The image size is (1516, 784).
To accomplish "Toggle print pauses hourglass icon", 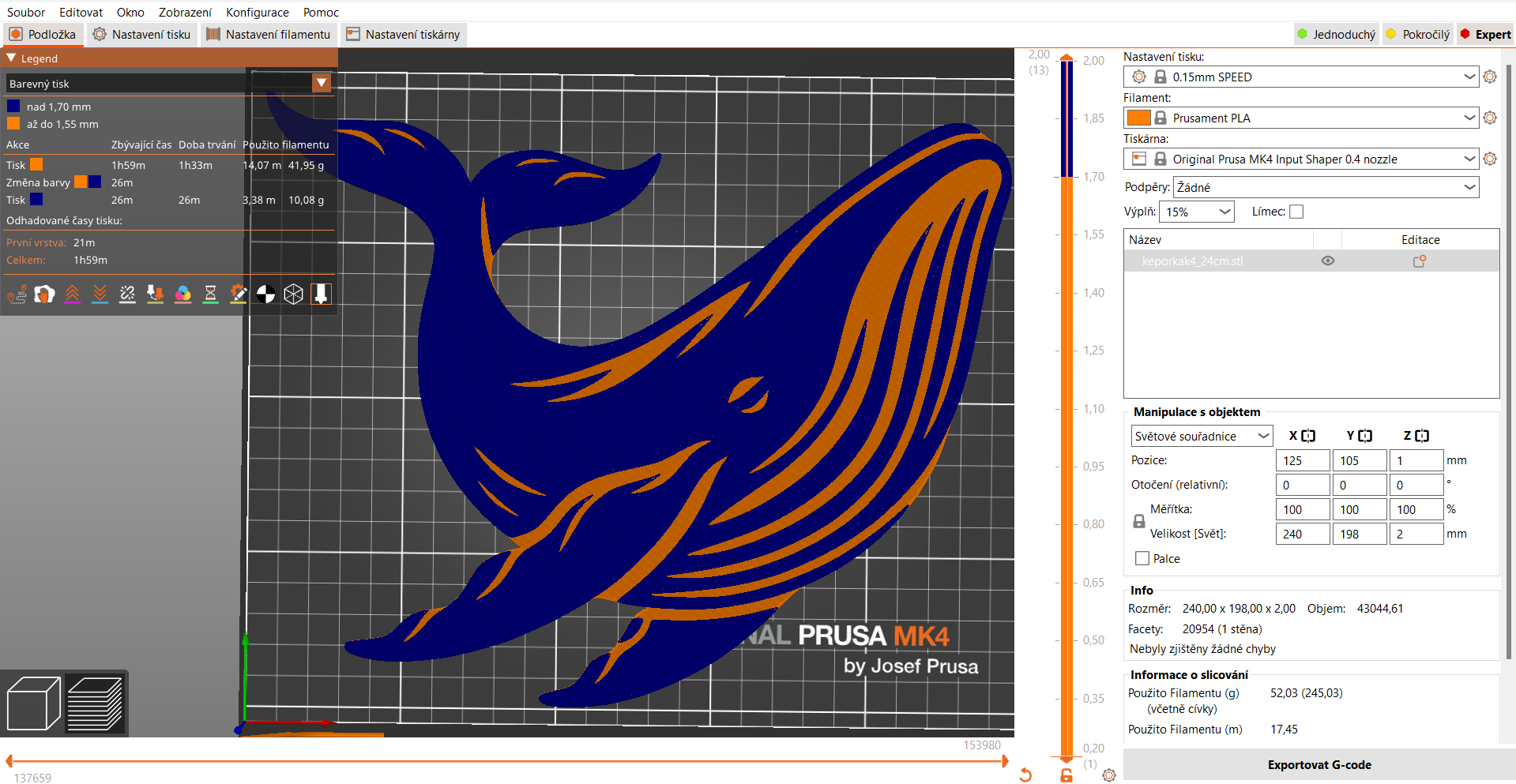I will coord(210,294).
